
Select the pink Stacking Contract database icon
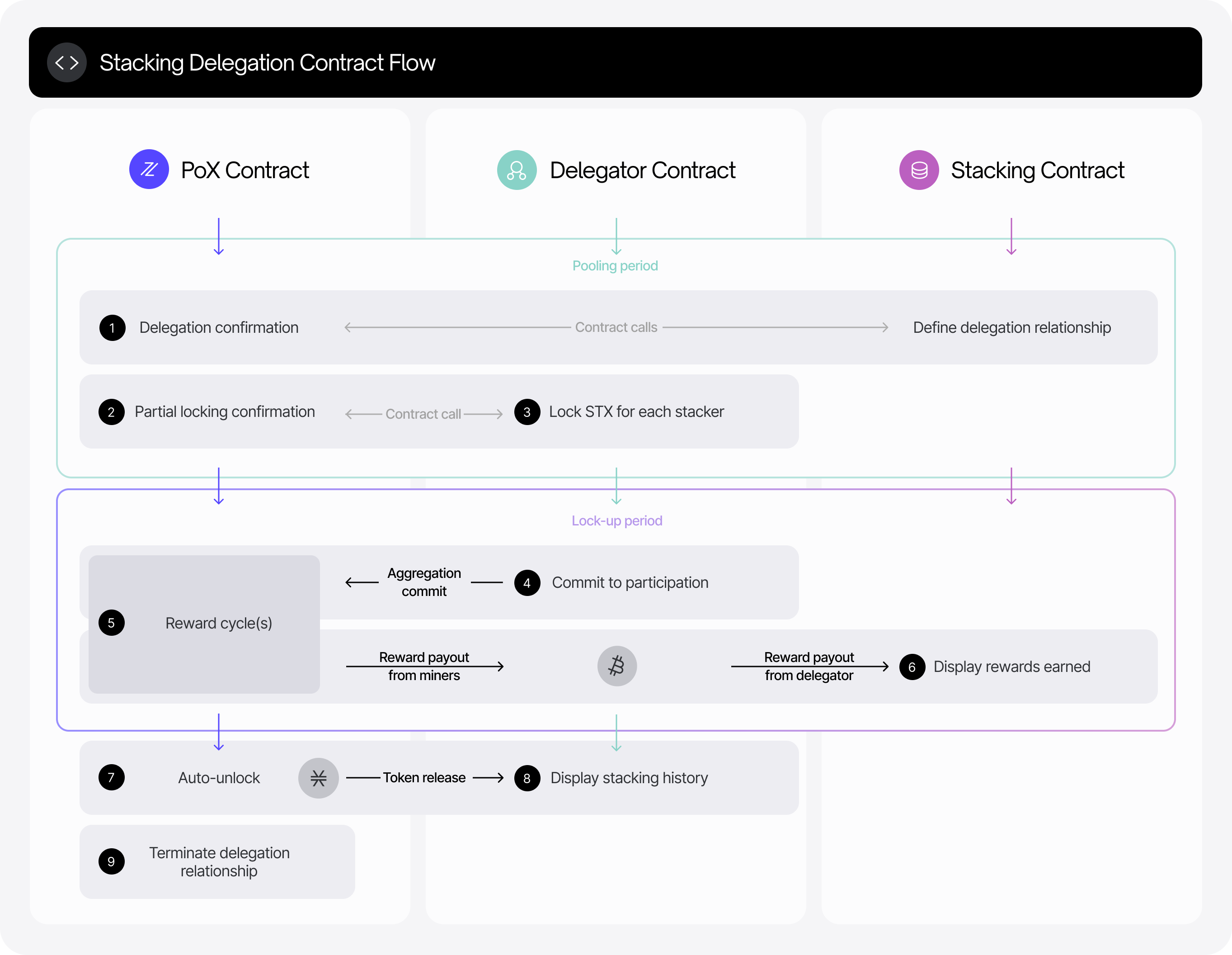[x=918, y=170]
